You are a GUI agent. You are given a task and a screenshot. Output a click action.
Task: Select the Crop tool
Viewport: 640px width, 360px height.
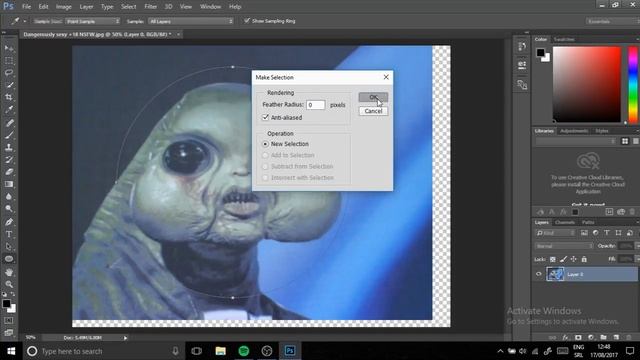coord(9,98)
